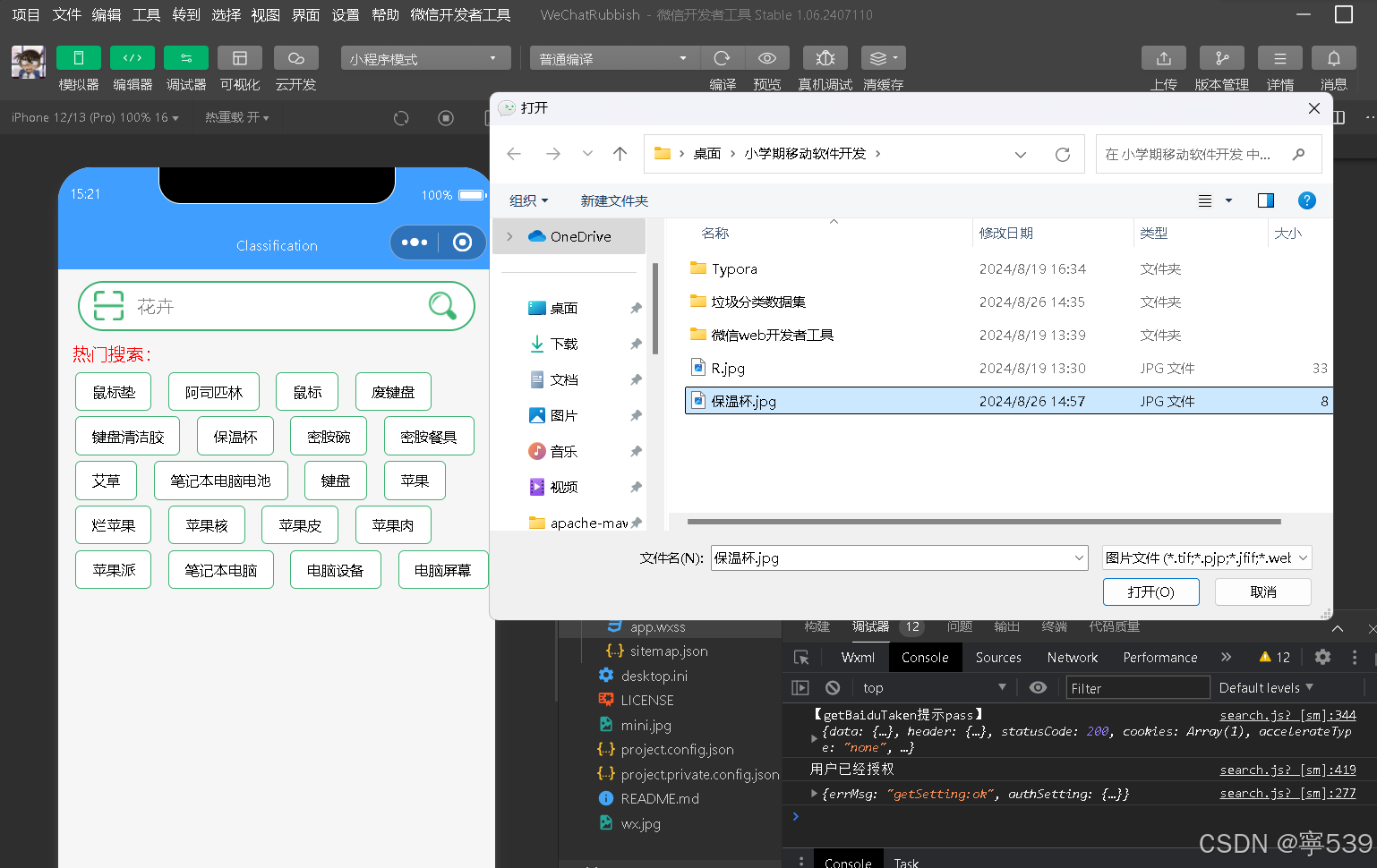Expand address bar history dropdown
1377x868 pixels.
tap(1021, 154)
